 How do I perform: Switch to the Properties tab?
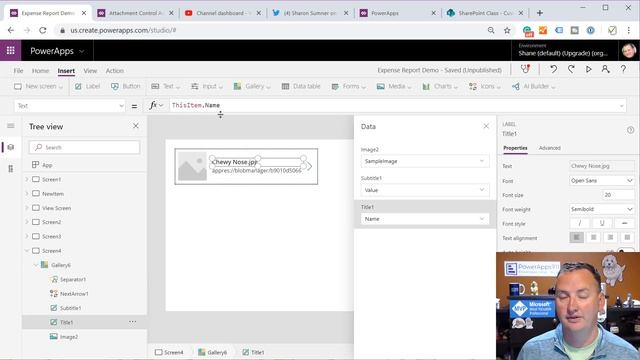coord(515,148)
